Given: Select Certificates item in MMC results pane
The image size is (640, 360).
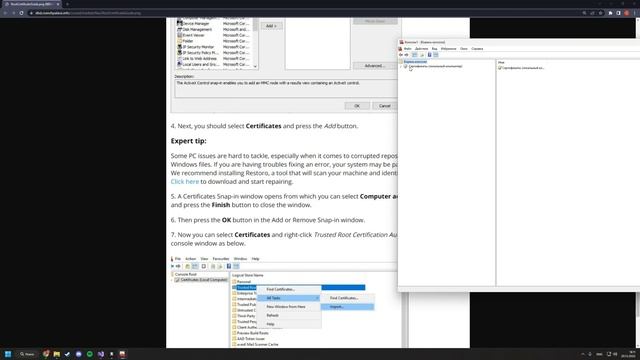Looking at the screenshot, I should [x=522, y=68].
